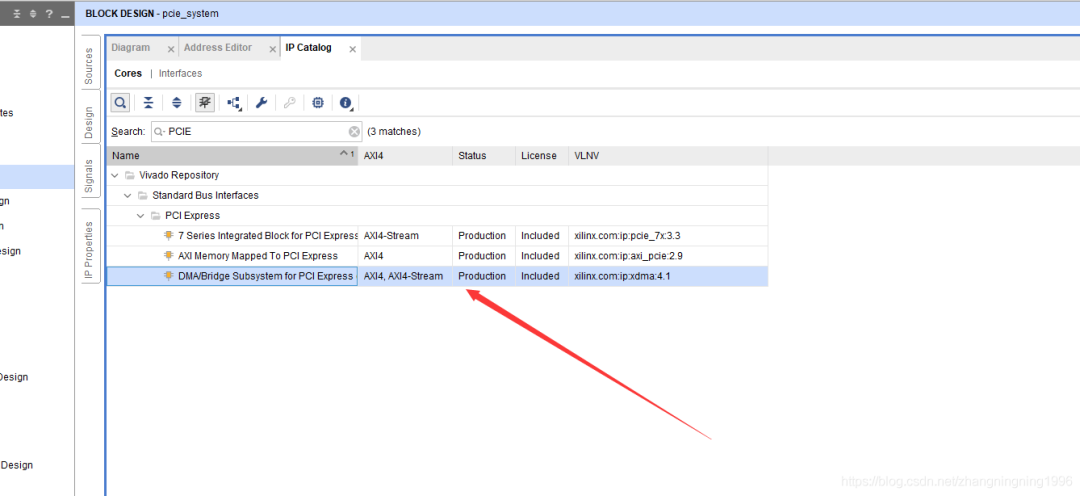Screen dimensions: 1080x496
Task: Switch to the Diagram tab
Action: (x=131, y=48)
